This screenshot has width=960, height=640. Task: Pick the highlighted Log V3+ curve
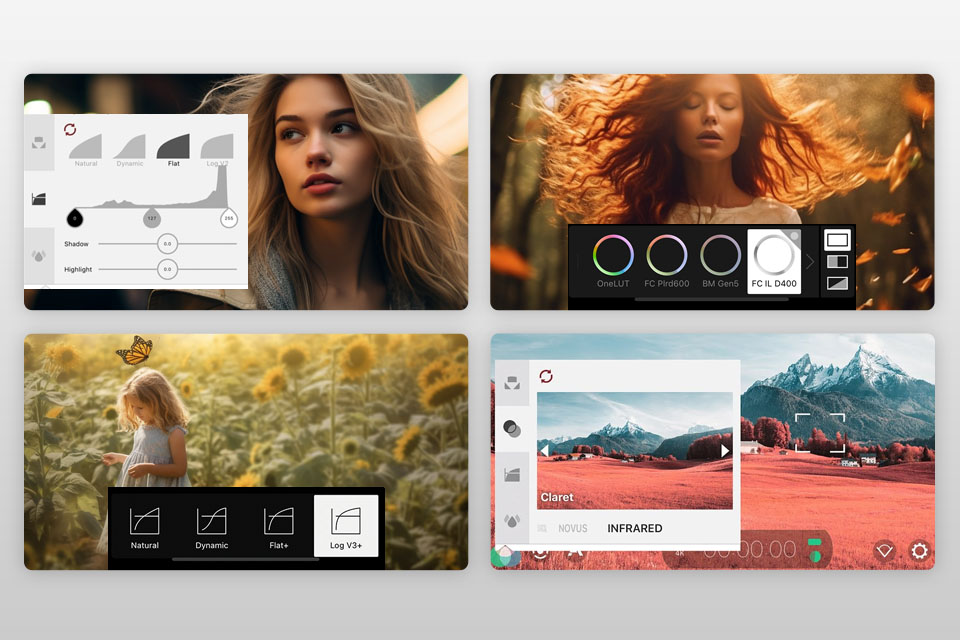pyautogui.click(x=346, y=526)
